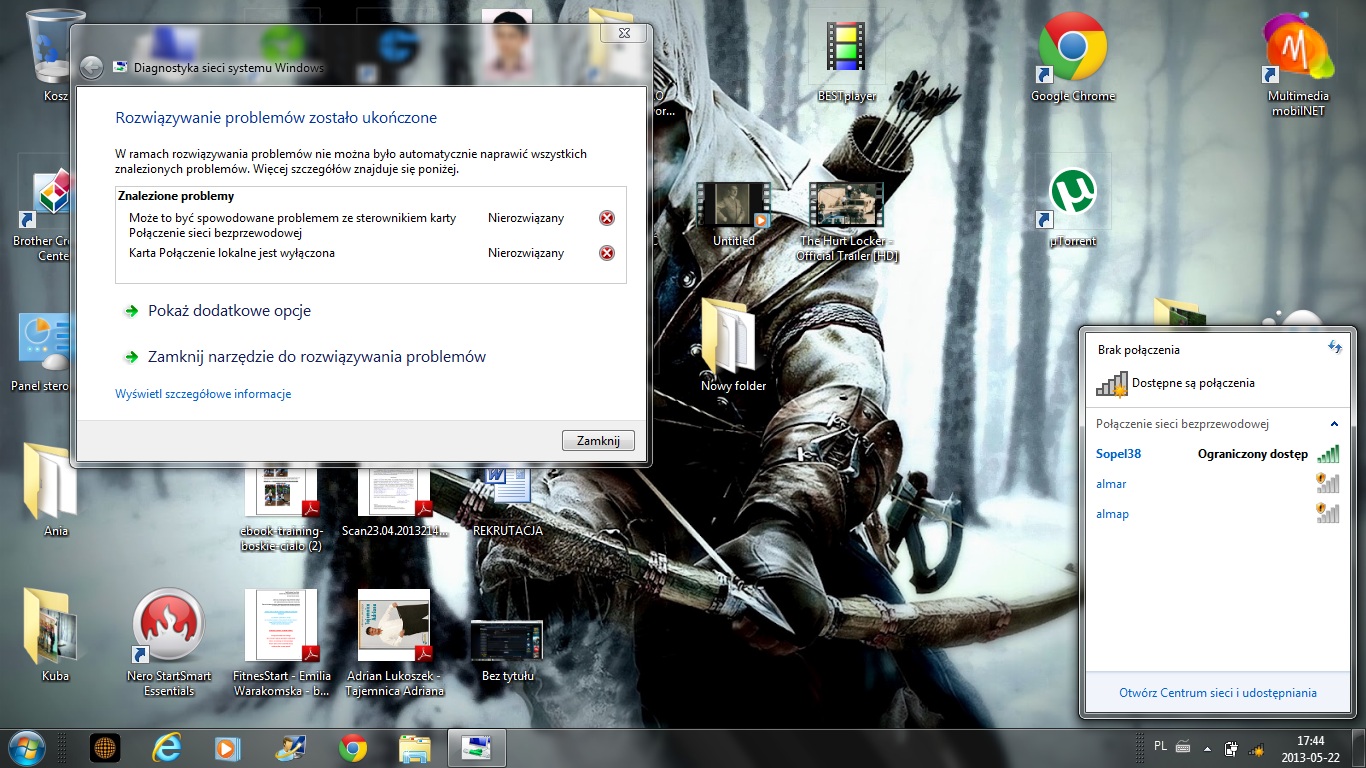Open Otwórz Centrum sieci i udostępniania
The height and width of the screenshot is (768, 1366).
(1217, 692)
